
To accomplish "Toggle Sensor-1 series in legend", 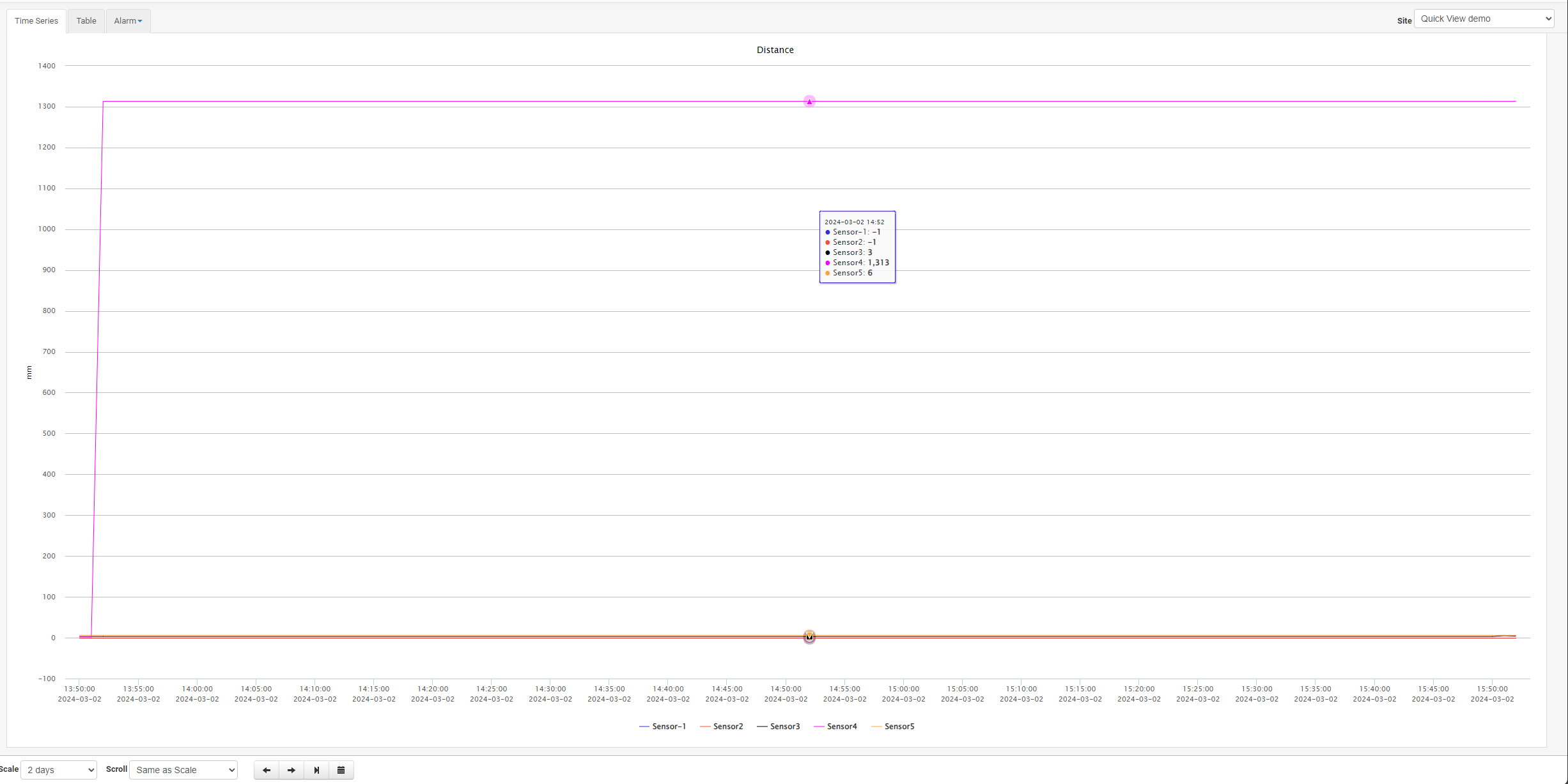I will tap(669, 726).
